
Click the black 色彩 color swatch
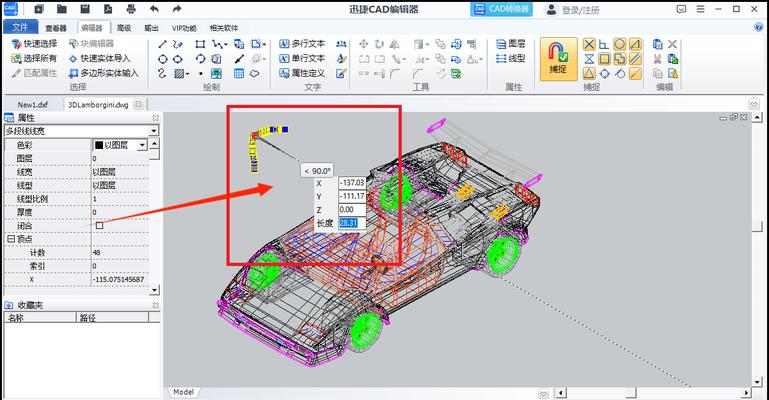[x=99, y=145]
